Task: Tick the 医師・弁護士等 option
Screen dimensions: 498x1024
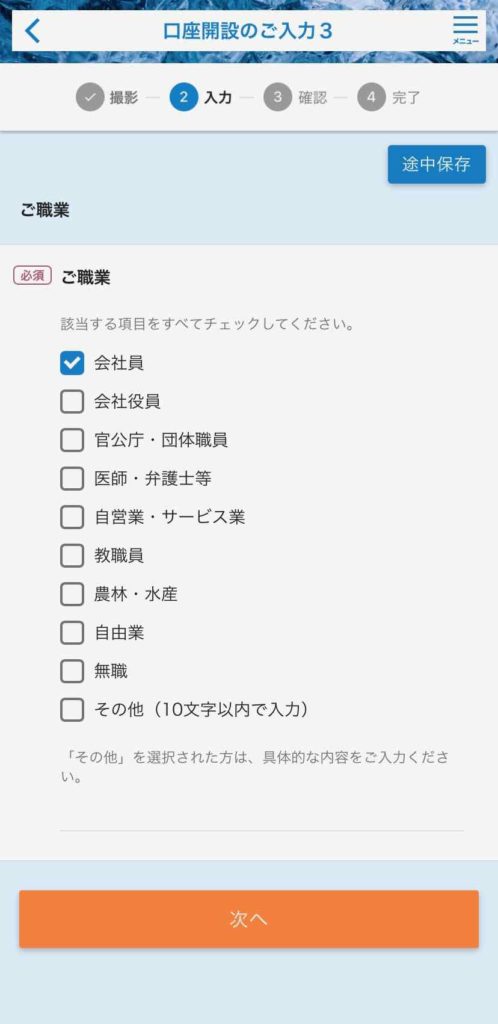Action: click(72, 479)
